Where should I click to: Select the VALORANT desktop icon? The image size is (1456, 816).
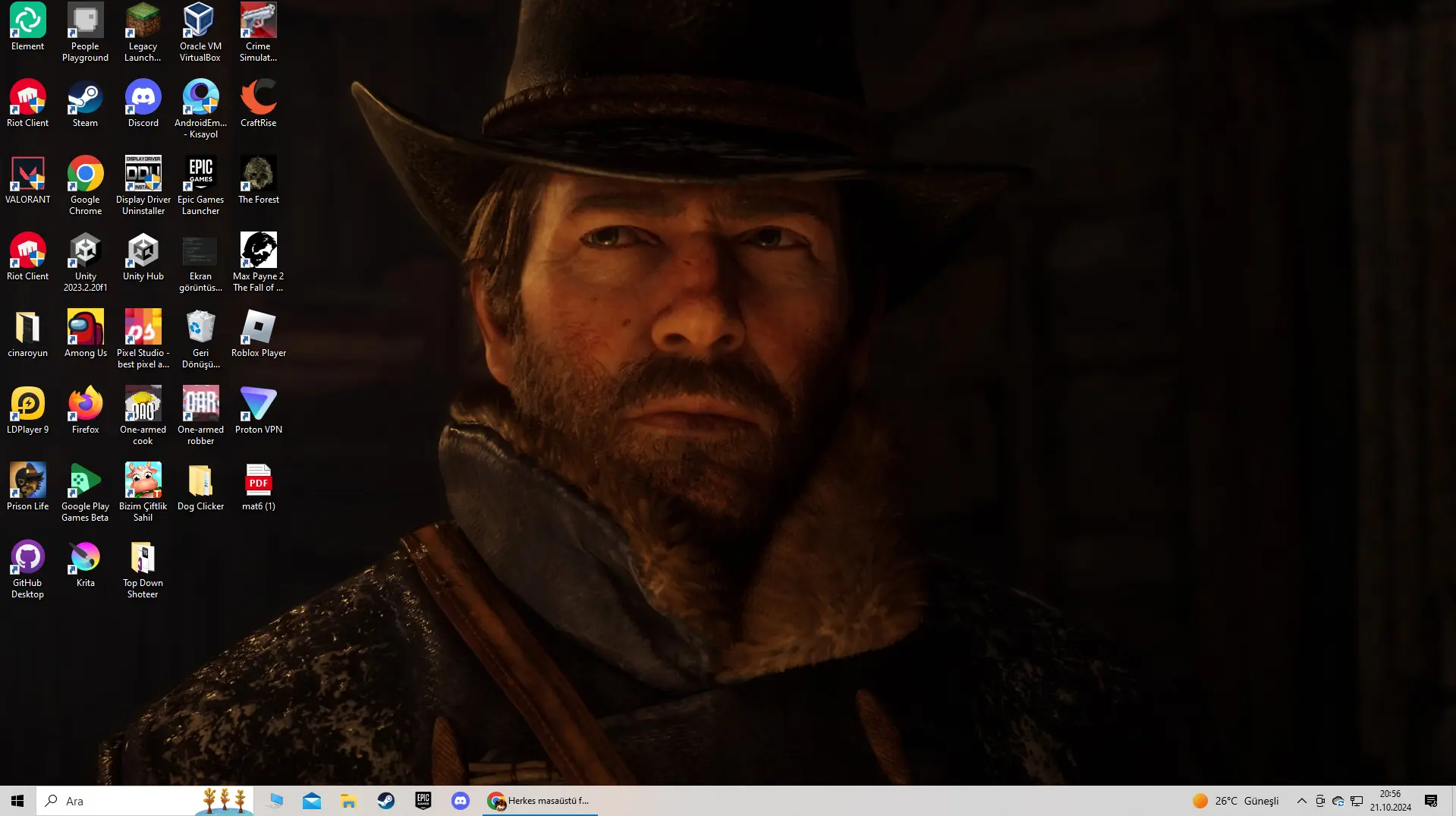[28, 181]
